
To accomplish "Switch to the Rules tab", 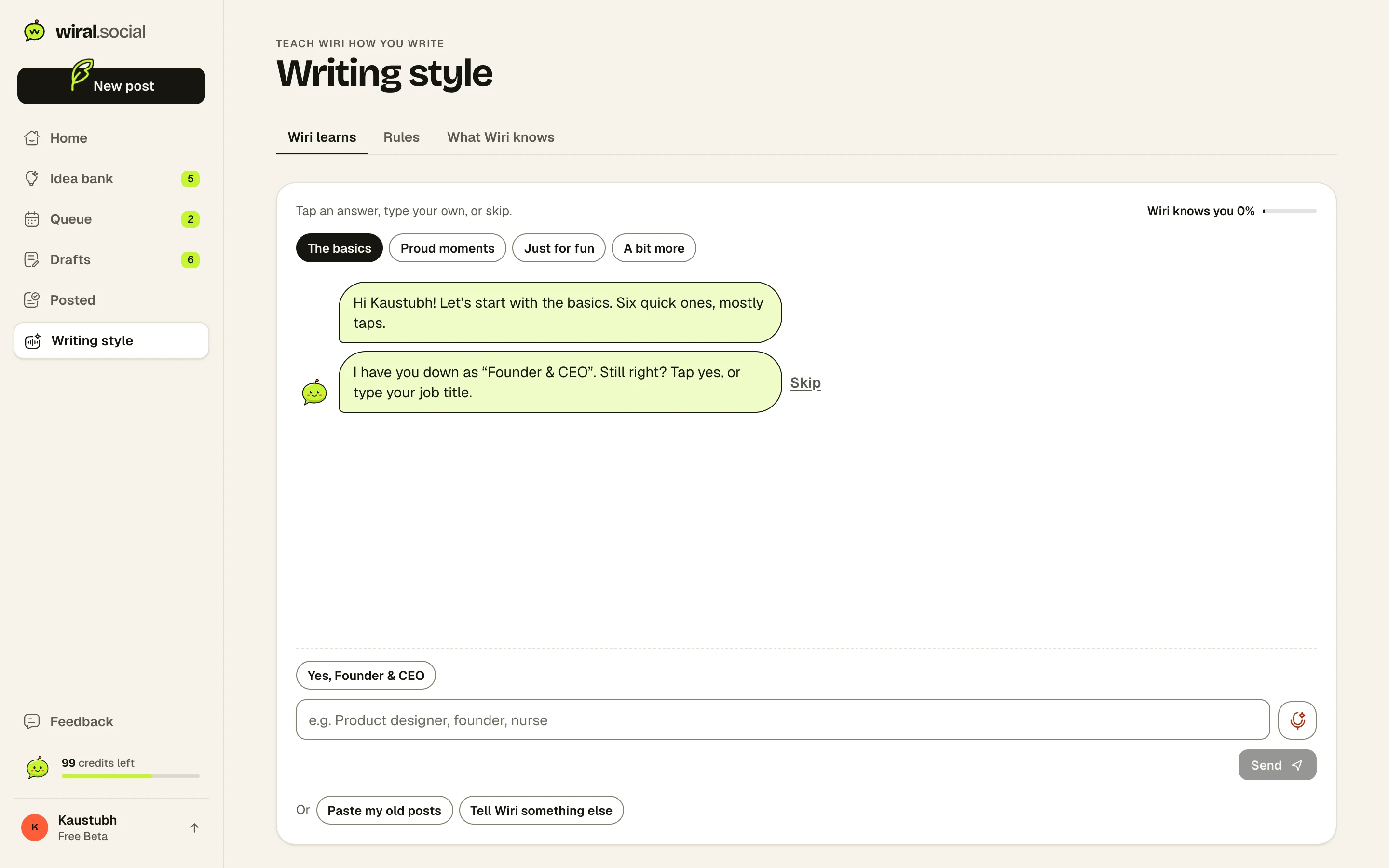I will tap(401, 137).
